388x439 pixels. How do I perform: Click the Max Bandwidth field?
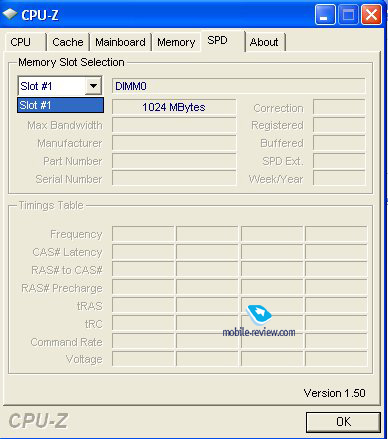[x=174, y=125]
